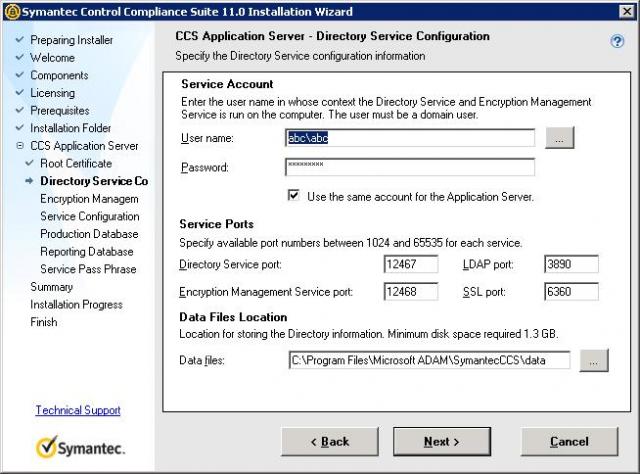640x474 pixels.
Task: Select the Installation Folder step
Action: pos(71,128)
